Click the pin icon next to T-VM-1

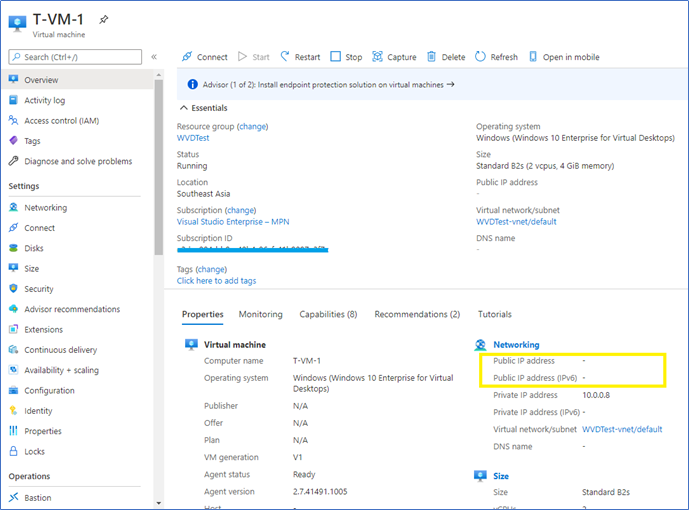click(x=104, y=19)
